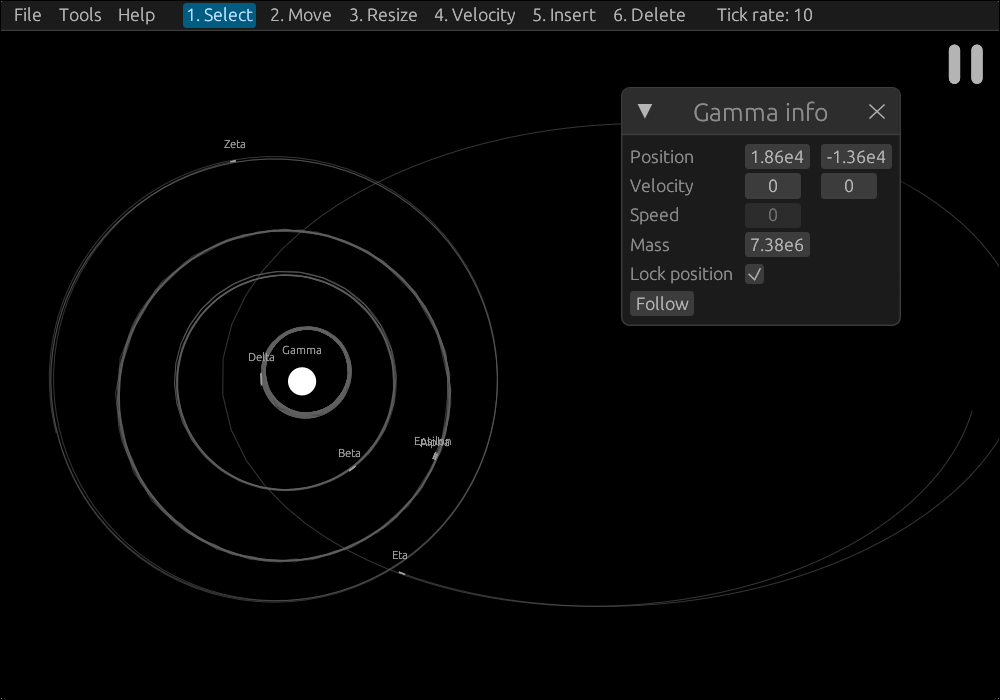Switch to the Select tool
Viewport: 1000px width, 700px height.
click(218, 15)
